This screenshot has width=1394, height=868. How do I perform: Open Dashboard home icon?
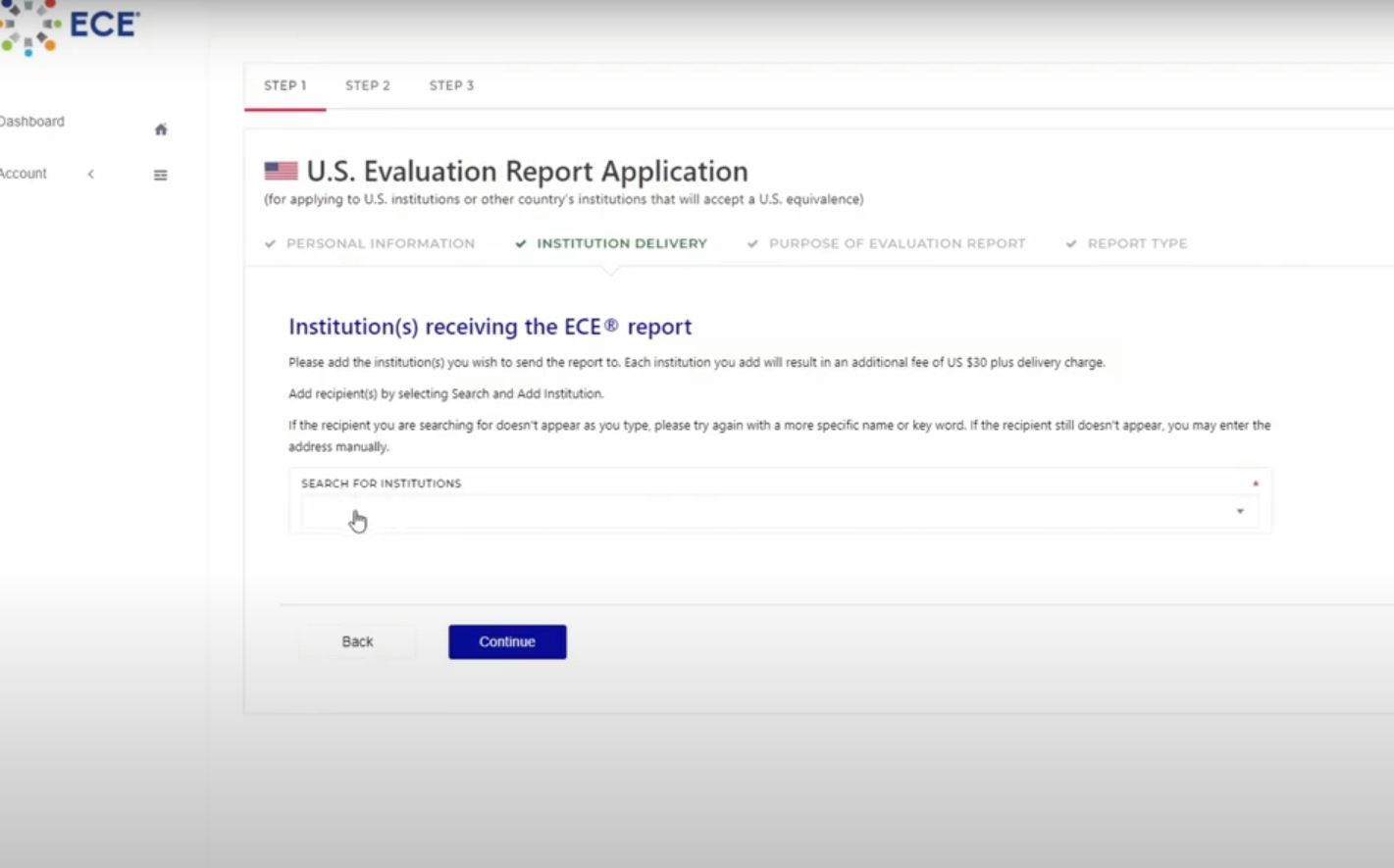[x=161, y=129]
